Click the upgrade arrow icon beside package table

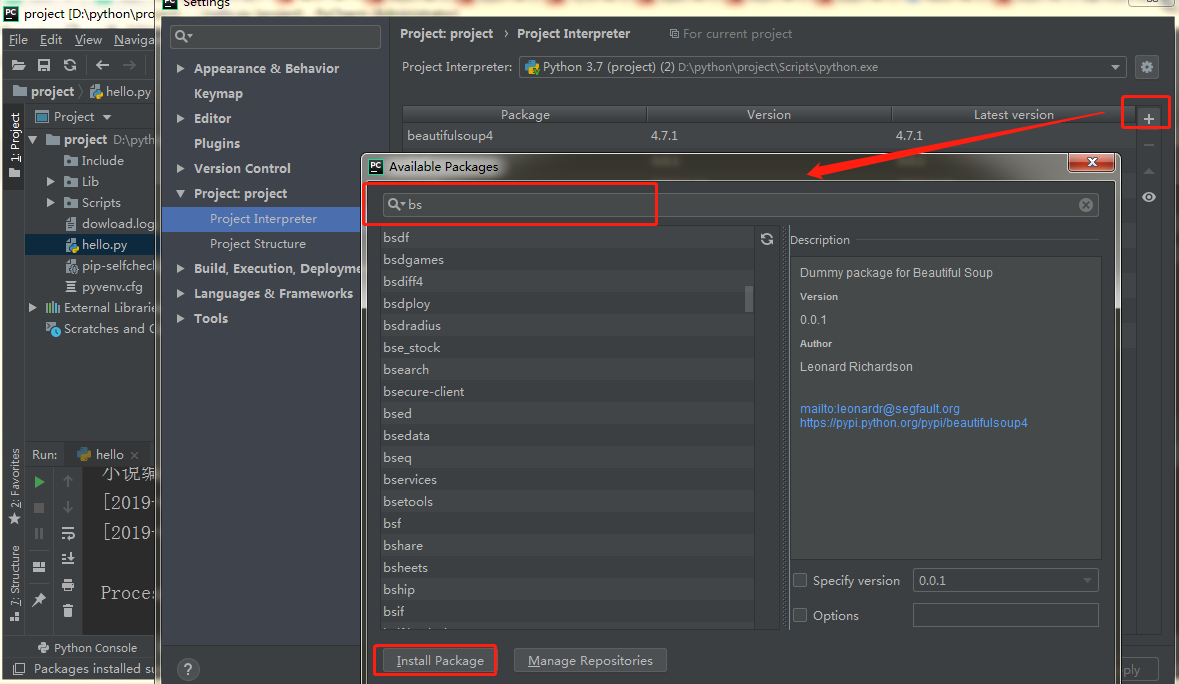(x=1149, y=171)
